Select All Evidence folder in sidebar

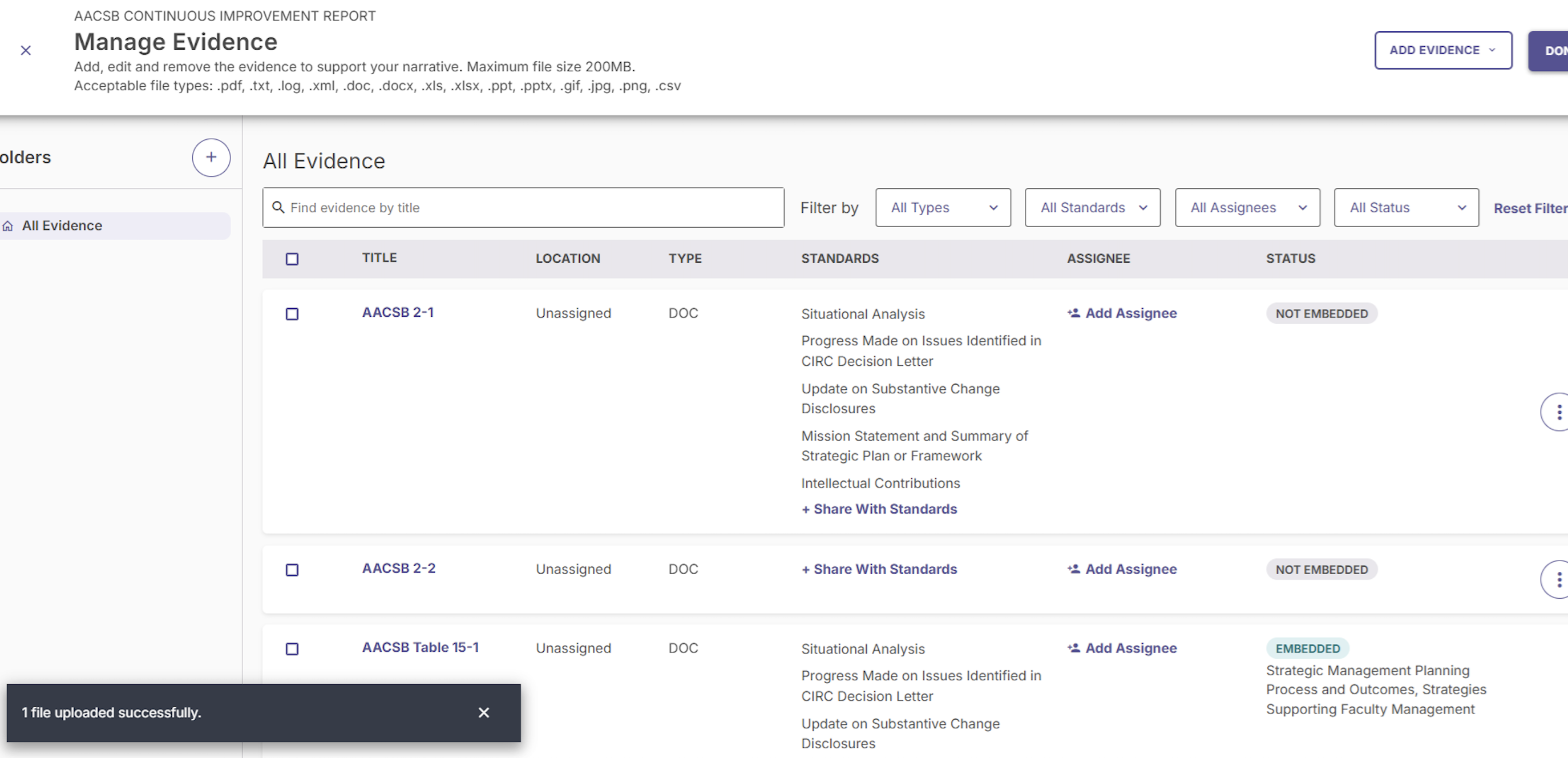(115, 226)
